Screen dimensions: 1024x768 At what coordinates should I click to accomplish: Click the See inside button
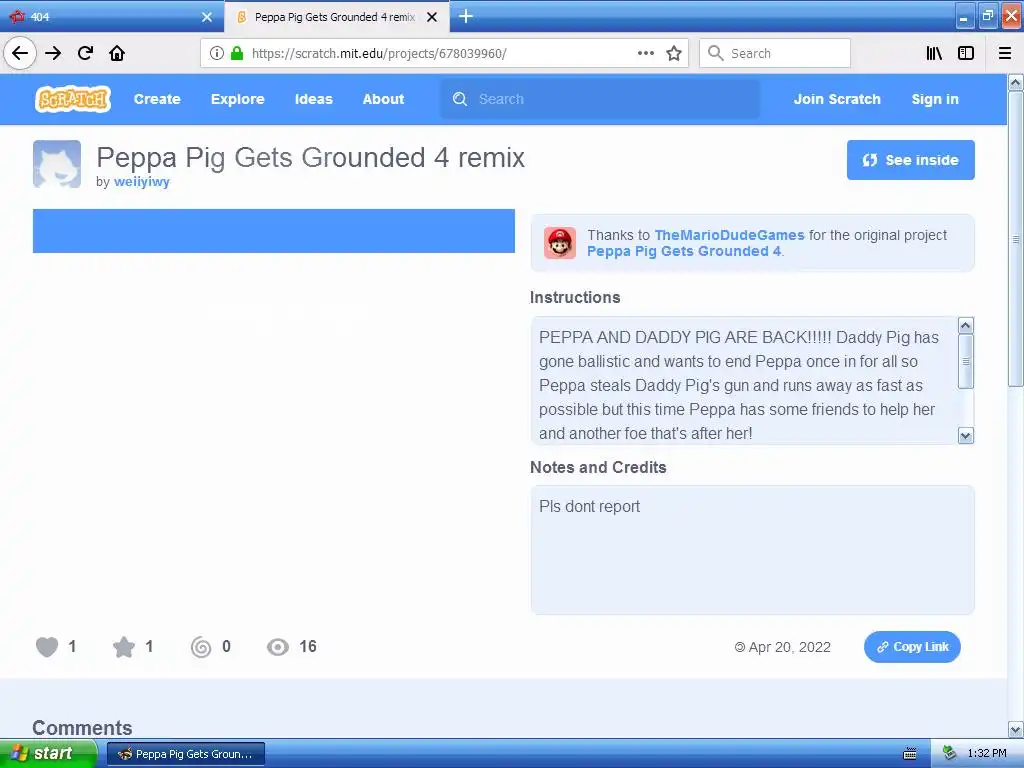pyautogui.click(x=910, y=160)
